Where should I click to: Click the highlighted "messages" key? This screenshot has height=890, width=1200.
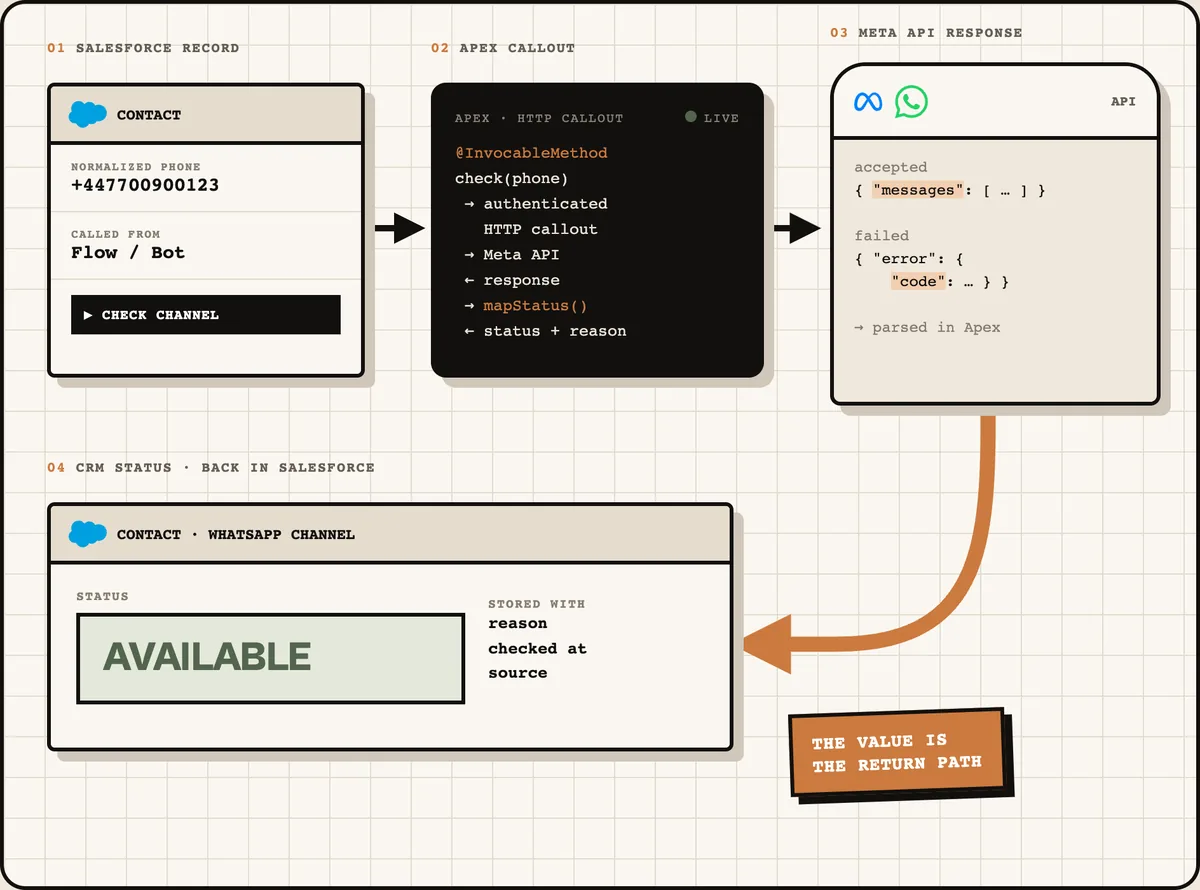[x=919, y=190]
